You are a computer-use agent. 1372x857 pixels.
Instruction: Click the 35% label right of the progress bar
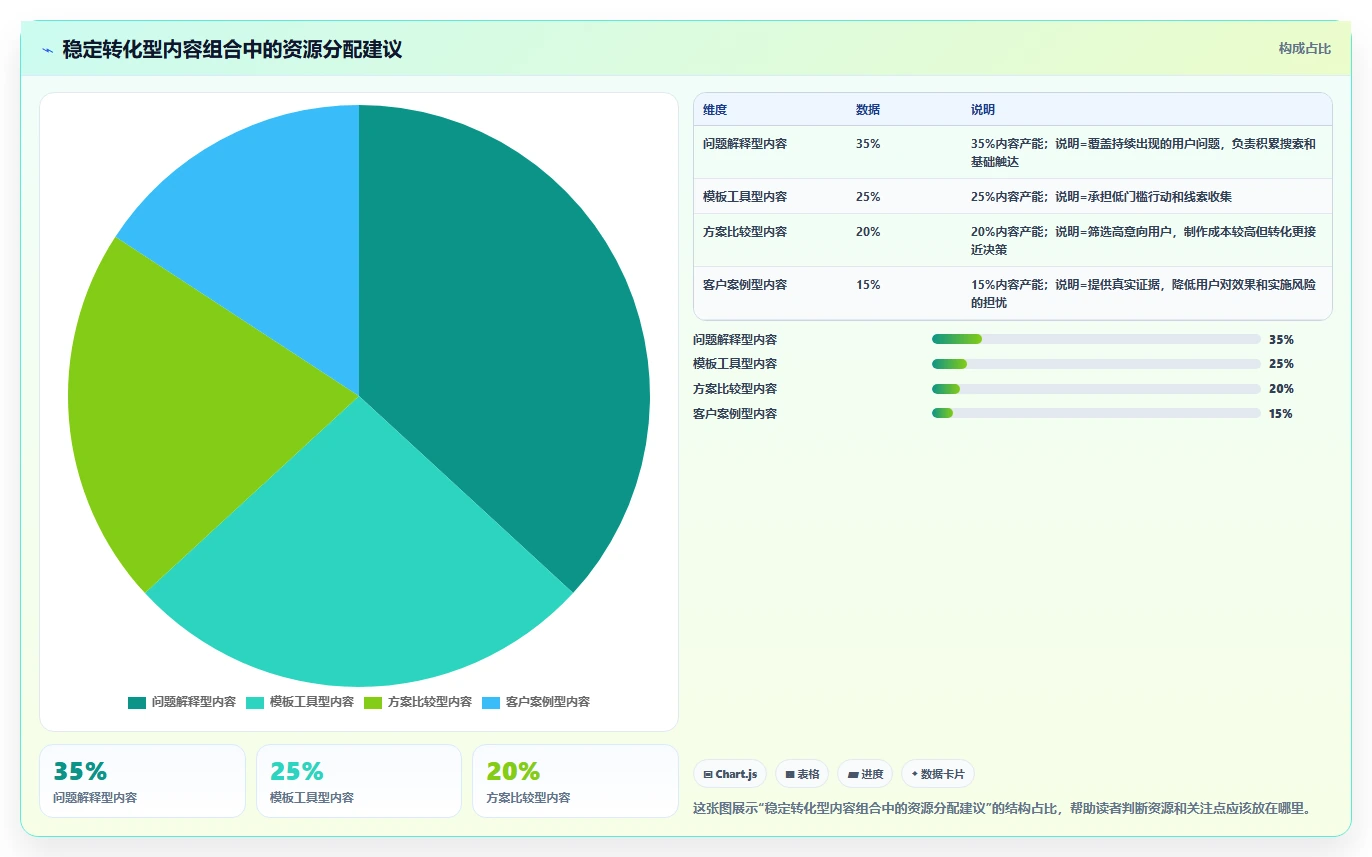tap(1281, 339)
